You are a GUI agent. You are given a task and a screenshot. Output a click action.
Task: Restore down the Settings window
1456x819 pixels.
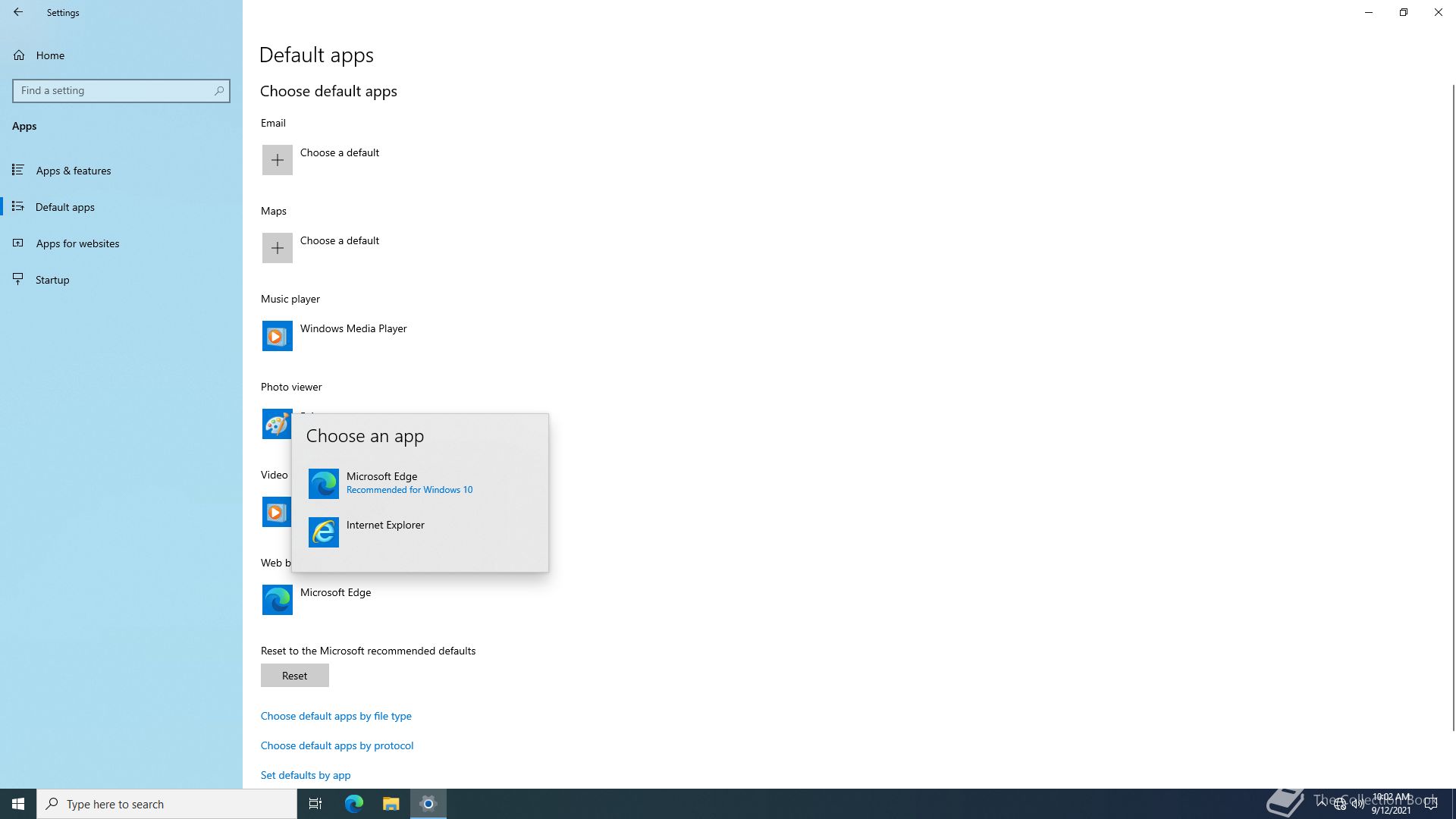tap(1404, 12)
